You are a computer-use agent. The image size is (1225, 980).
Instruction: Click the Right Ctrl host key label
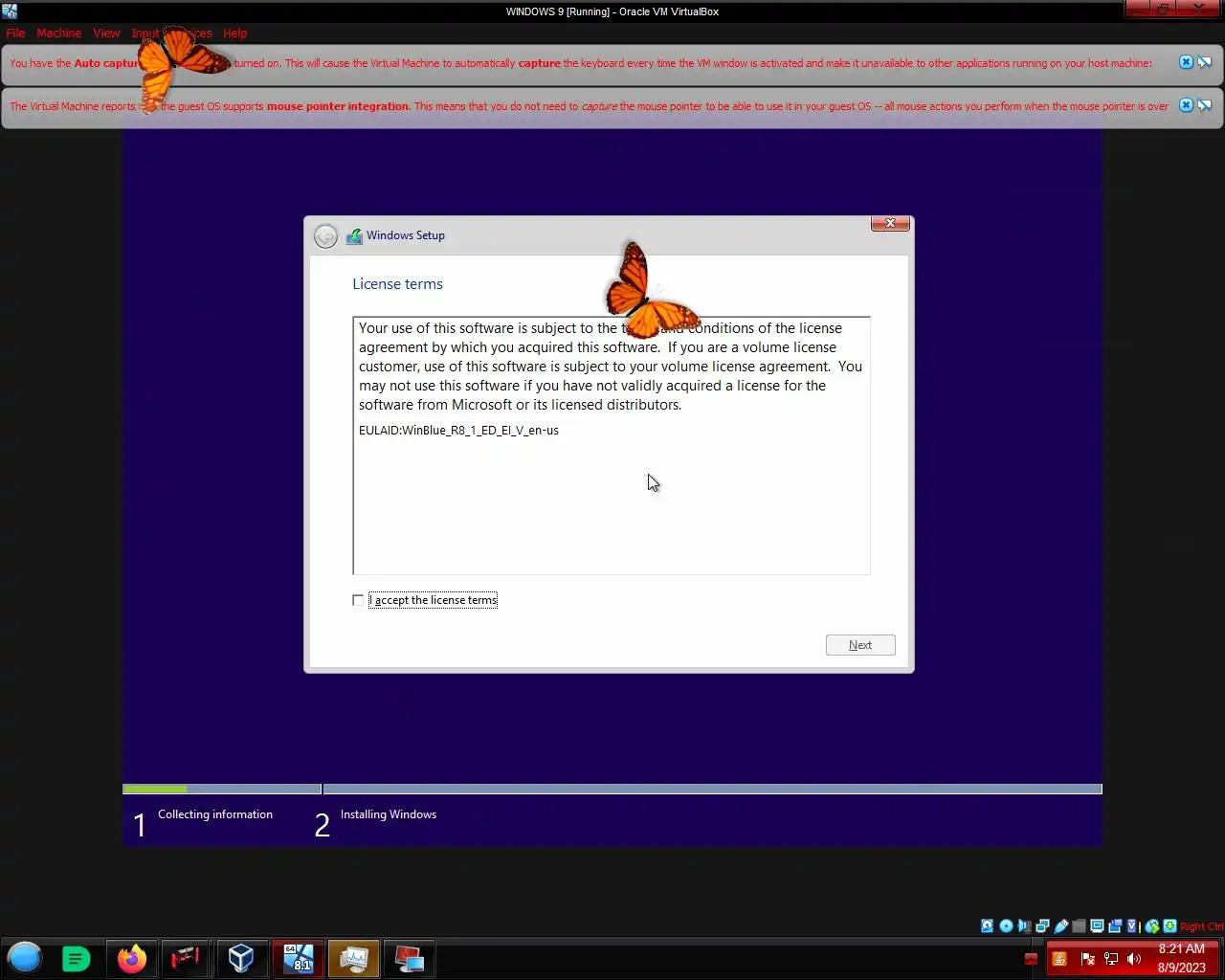click(x=1201, y=925)
